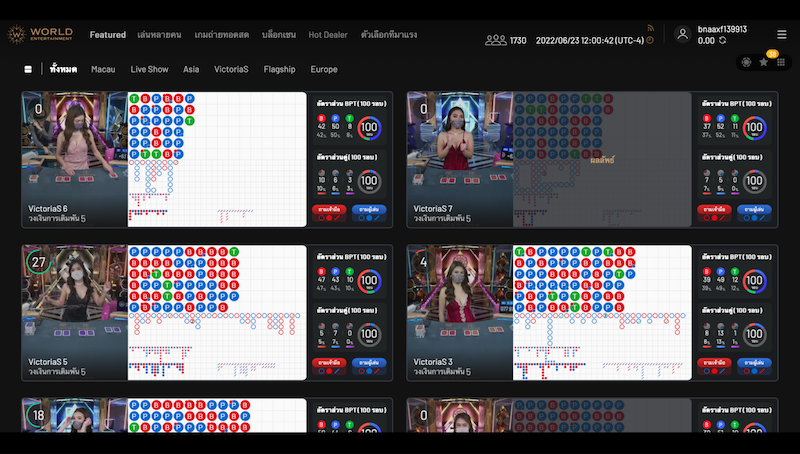The width and height of the screenshot is (800, 454).
Task: Click the World Entertainment logo
Action: [x=40, y=34]
